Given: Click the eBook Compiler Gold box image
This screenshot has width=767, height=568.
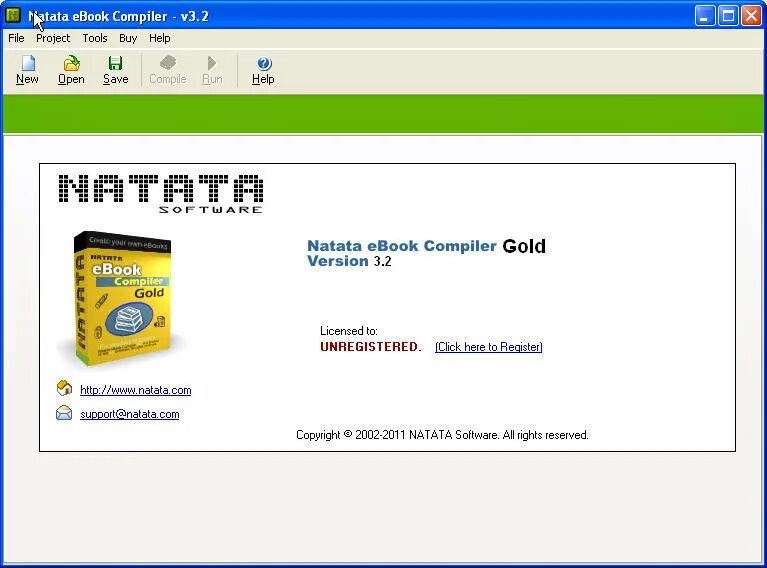Looking at the screenshot, I should pyautogui.click(x=122, y=298).
